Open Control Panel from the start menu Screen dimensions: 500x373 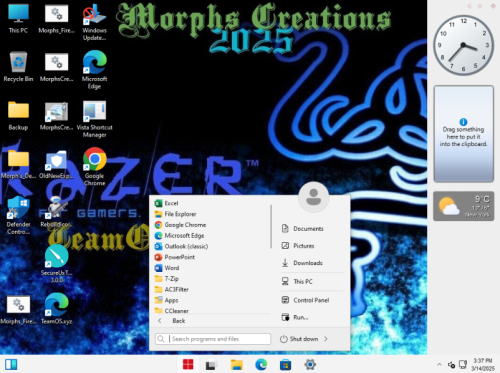coord(306,300)
